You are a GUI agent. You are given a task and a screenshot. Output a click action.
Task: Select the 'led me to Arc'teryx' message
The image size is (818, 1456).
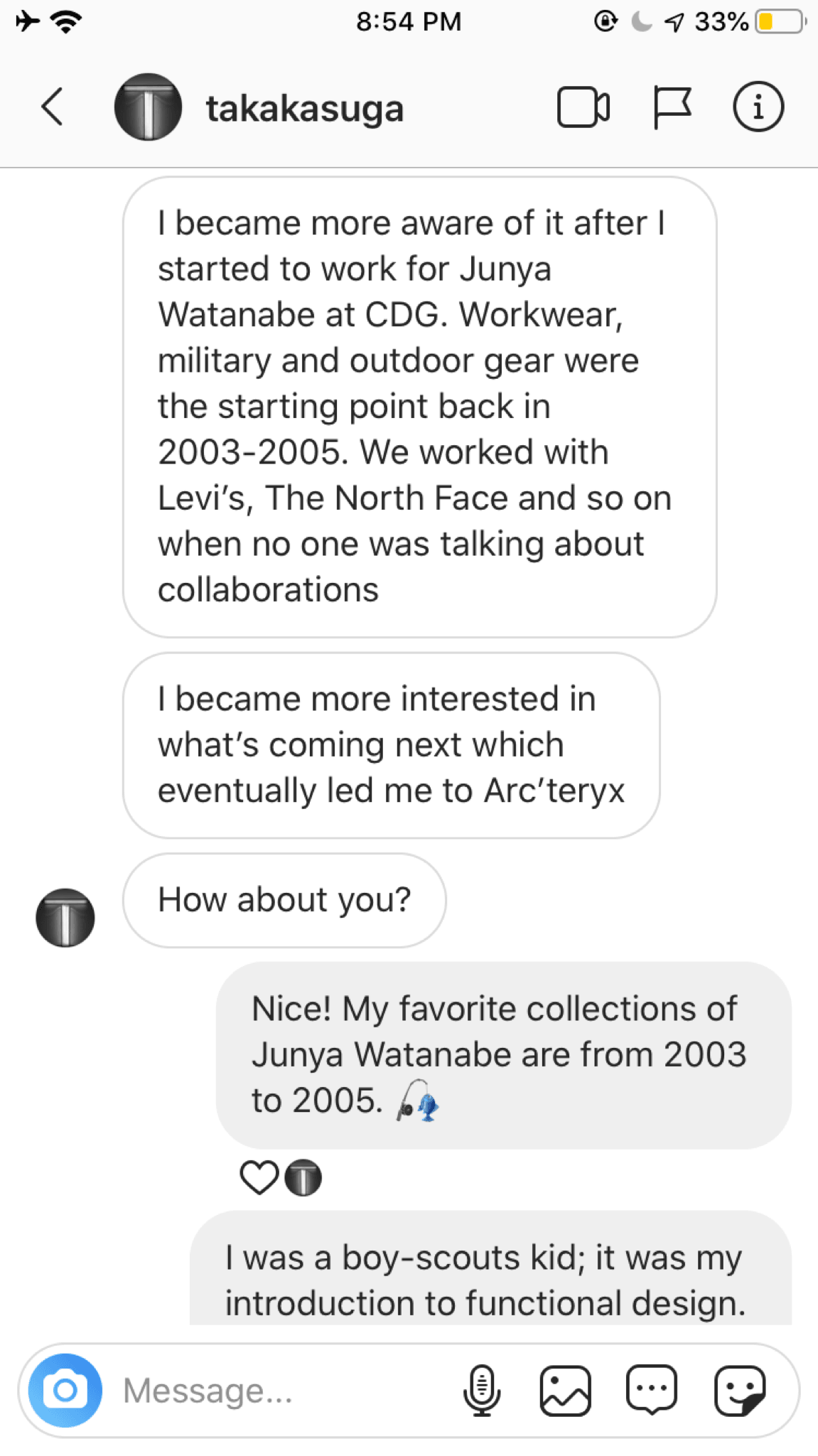click(x=392, y=745)
